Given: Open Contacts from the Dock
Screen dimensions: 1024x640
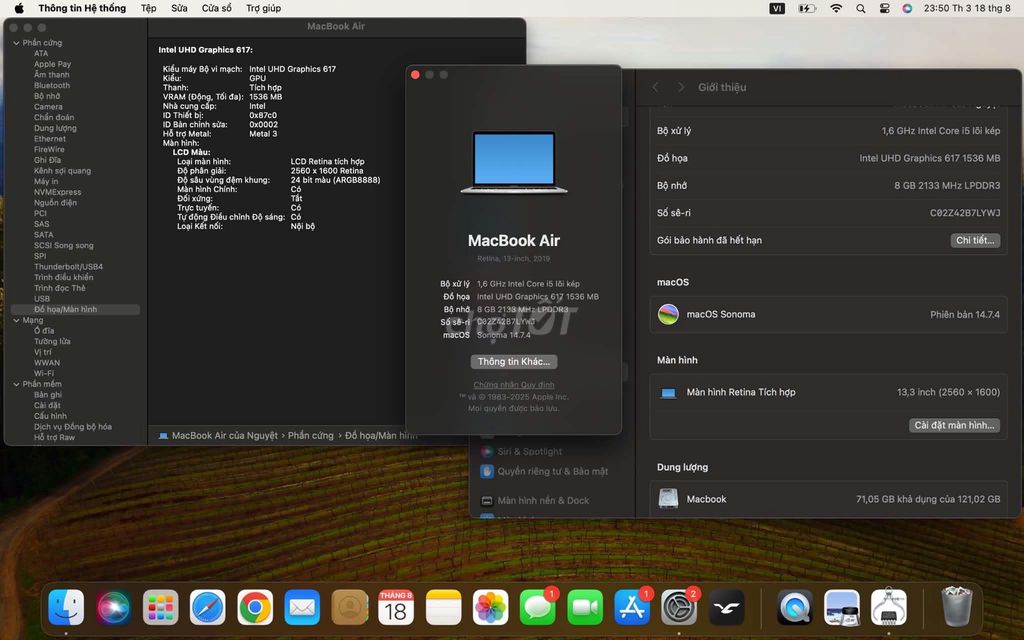Looking at the screenshot, I should (x=349, y=607).
